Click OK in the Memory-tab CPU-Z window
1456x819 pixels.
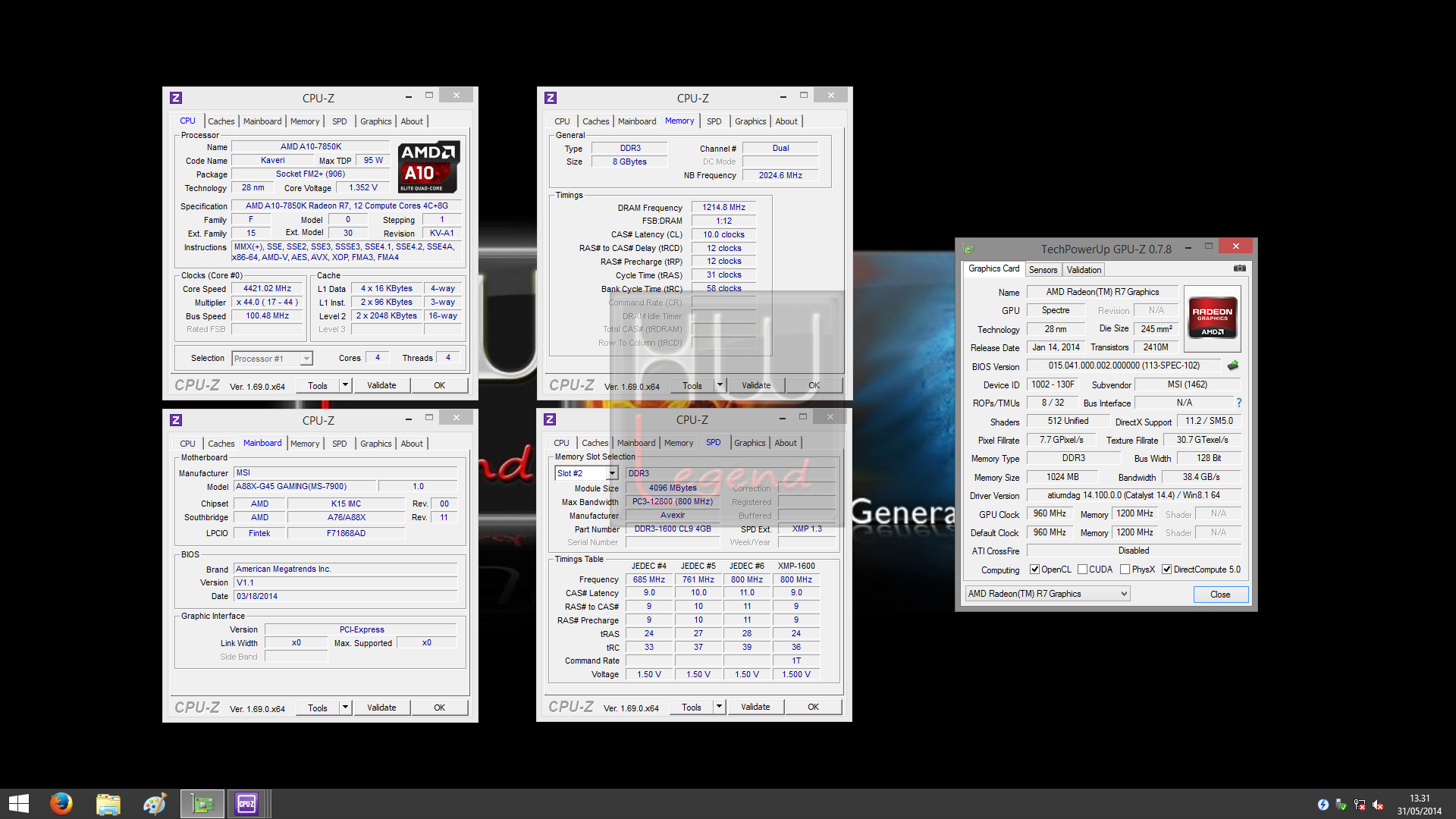[x=814, y=385]
